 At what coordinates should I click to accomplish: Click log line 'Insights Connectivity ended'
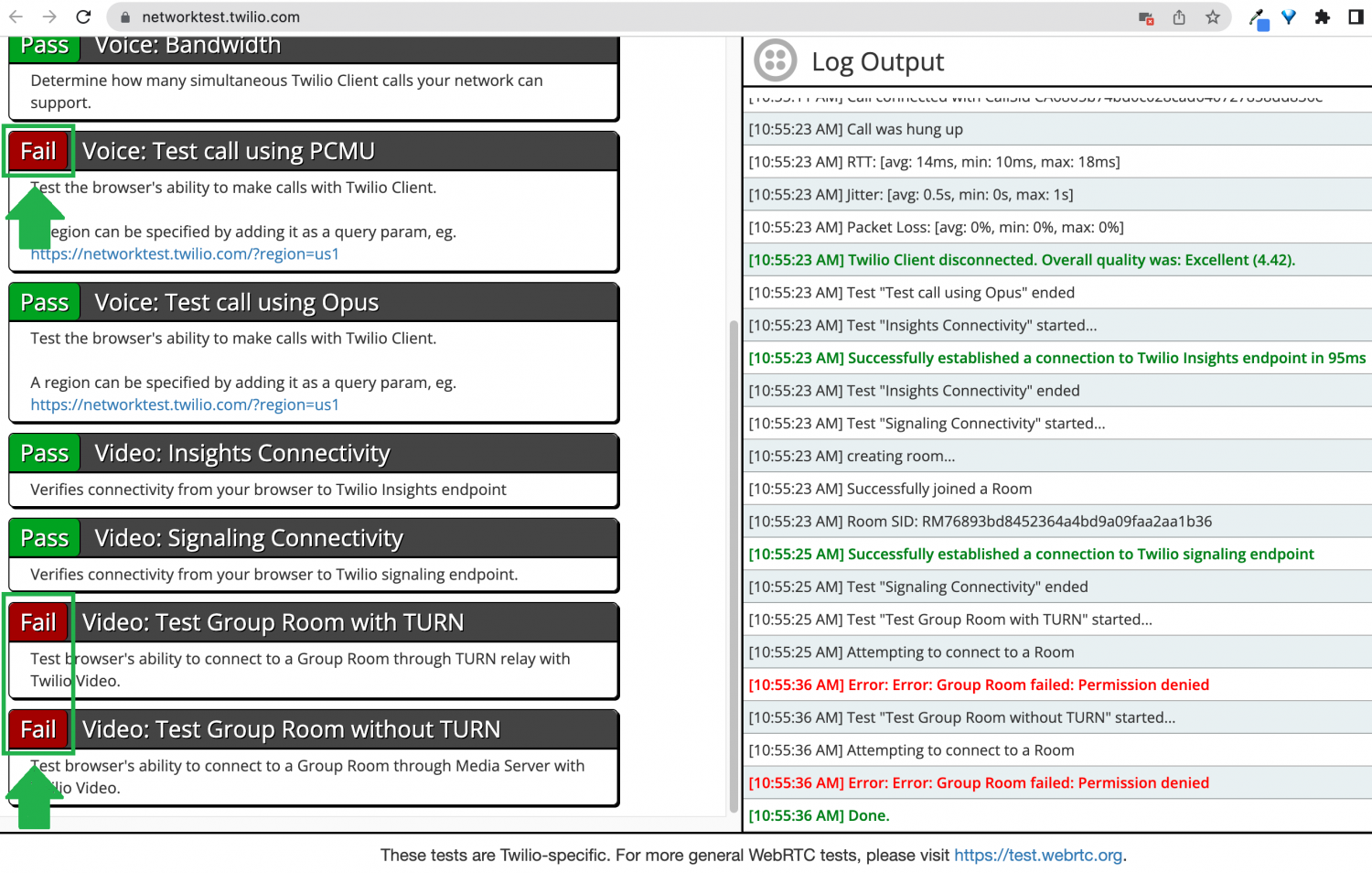tap(1057, 391)
